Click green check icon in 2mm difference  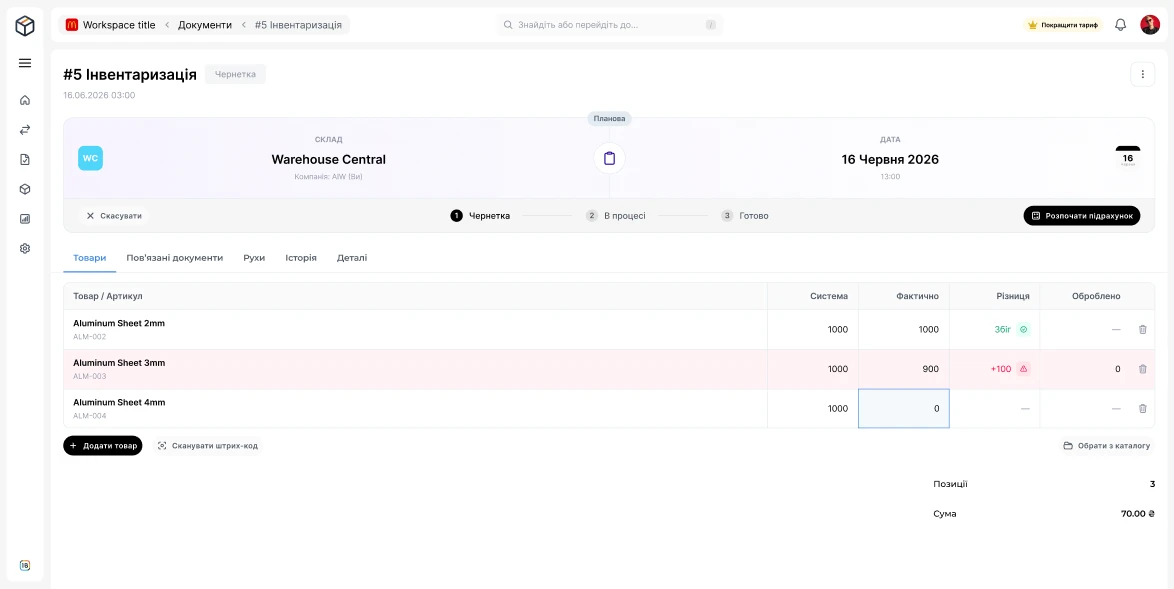coord(1024,329)
